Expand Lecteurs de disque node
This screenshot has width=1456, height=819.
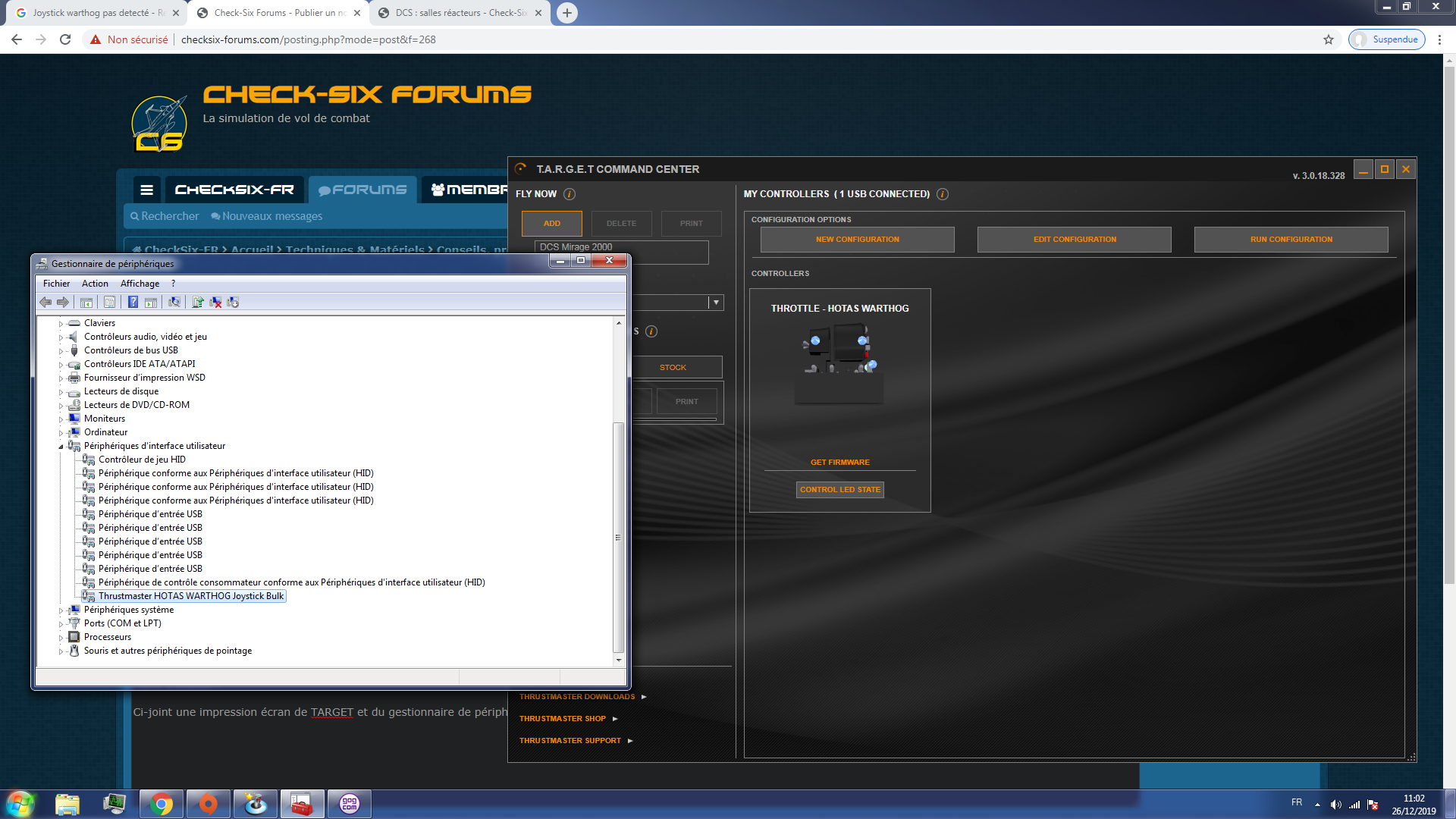point(61,392)
